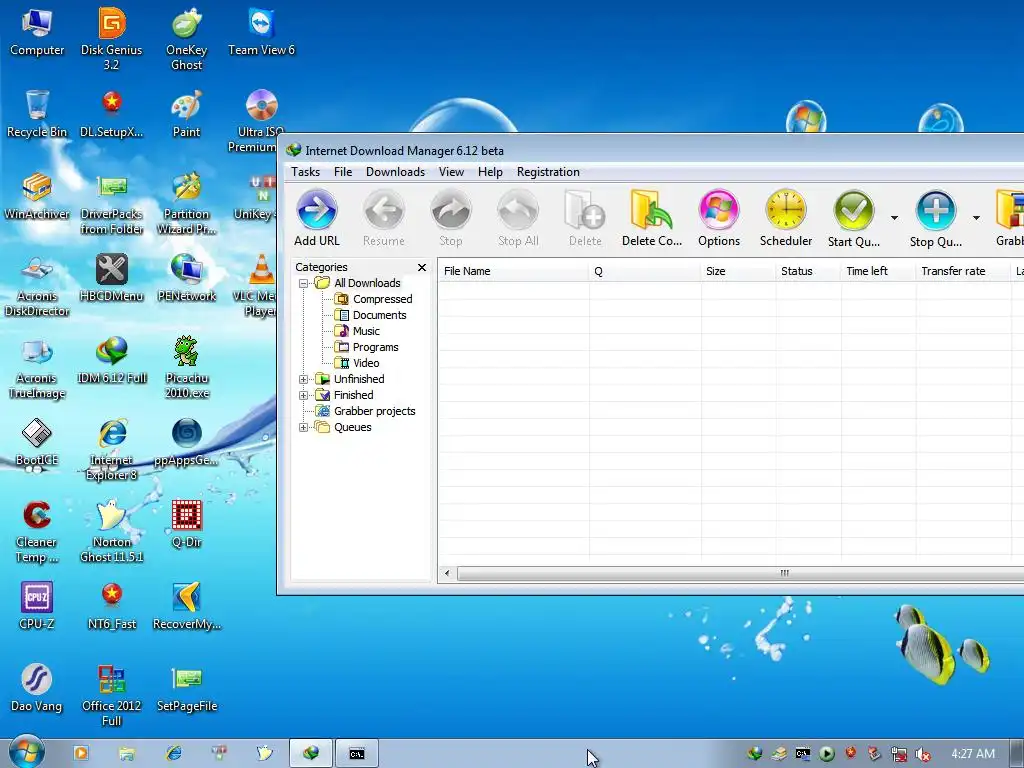Sort by the Transfer rate column header
Screen dimensions: 1024x768
[x=963, y=271]
